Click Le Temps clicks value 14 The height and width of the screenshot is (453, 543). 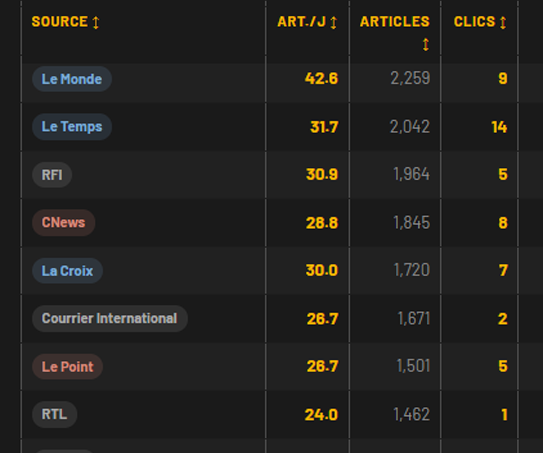click(499, 127)
